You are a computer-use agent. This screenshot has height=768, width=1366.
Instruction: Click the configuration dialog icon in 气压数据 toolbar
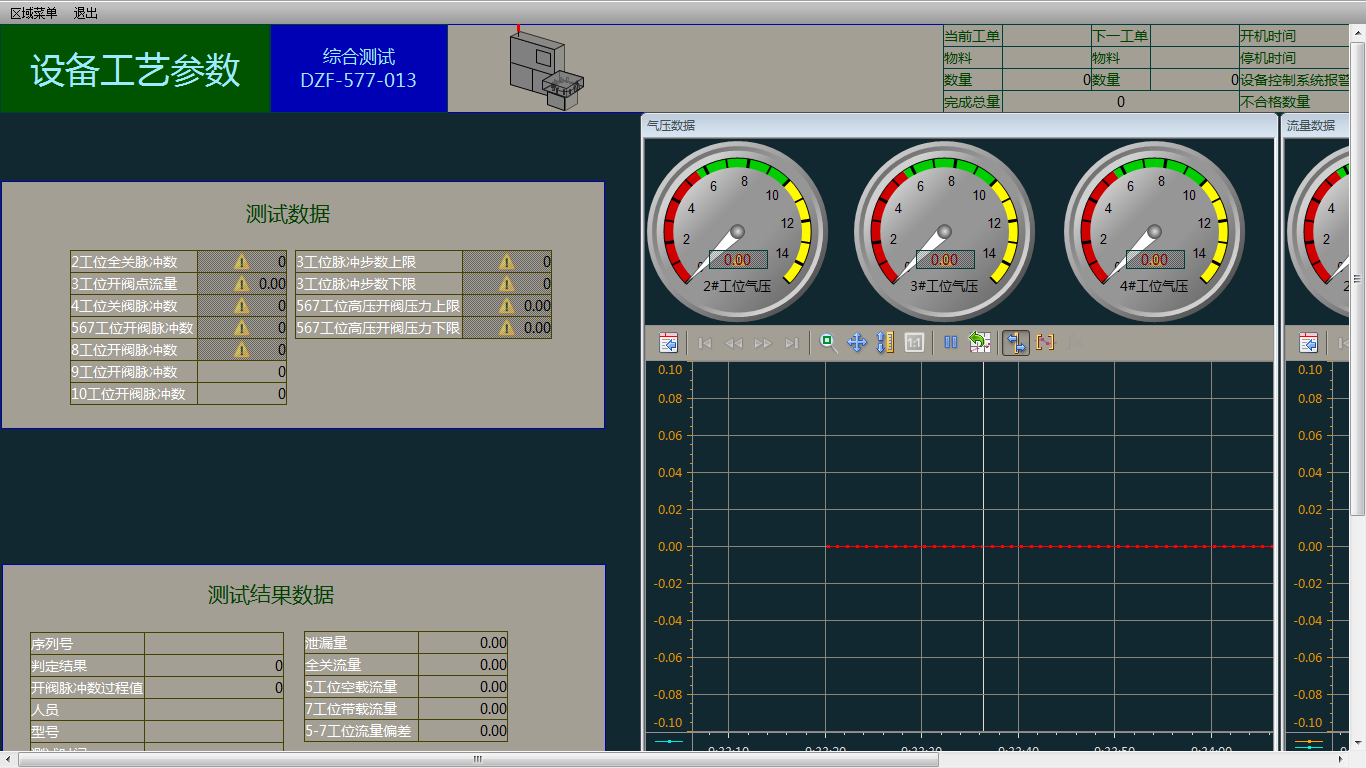pos(668,343)
